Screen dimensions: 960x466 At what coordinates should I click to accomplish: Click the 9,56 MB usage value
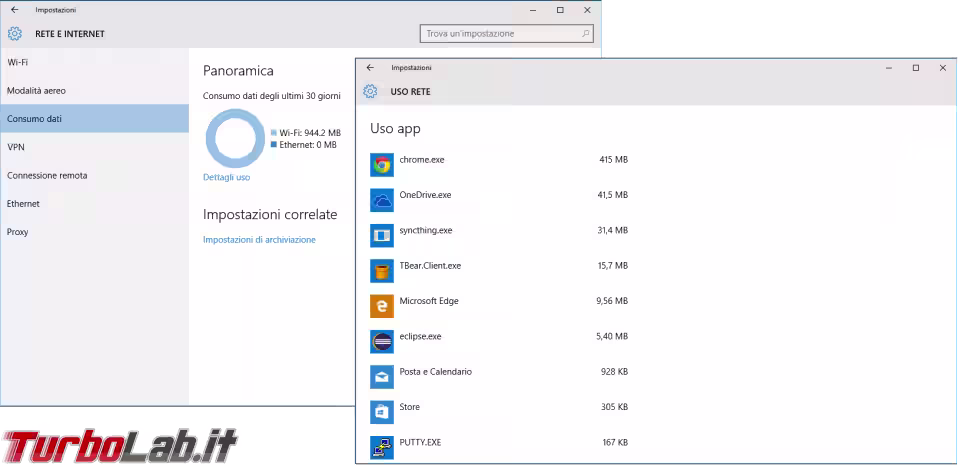pos(612,301)
